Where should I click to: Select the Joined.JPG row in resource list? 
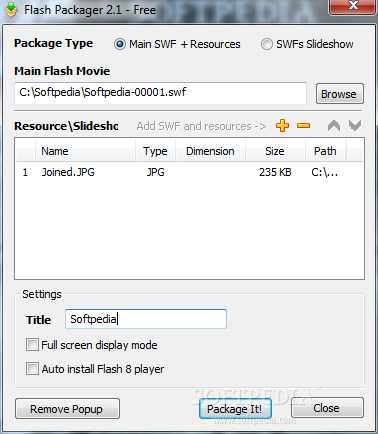189,172
